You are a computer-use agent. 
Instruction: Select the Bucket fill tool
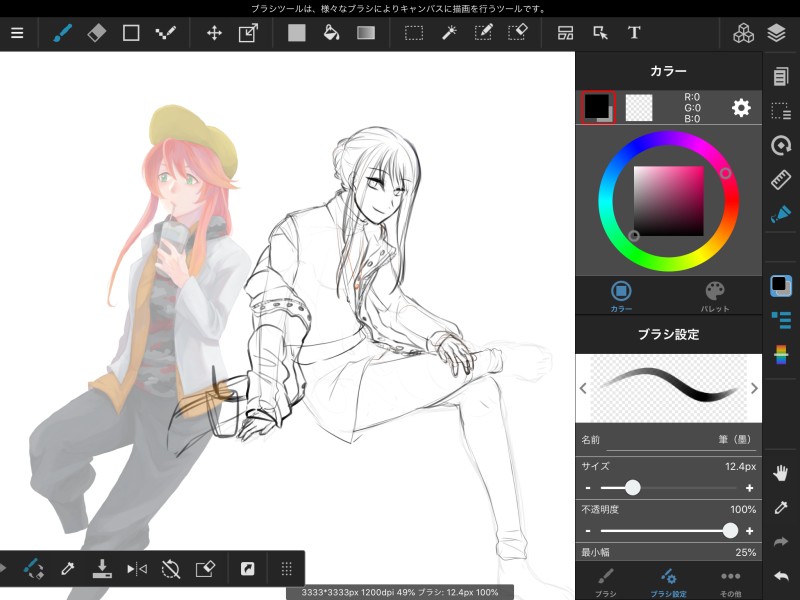(331, 32)
